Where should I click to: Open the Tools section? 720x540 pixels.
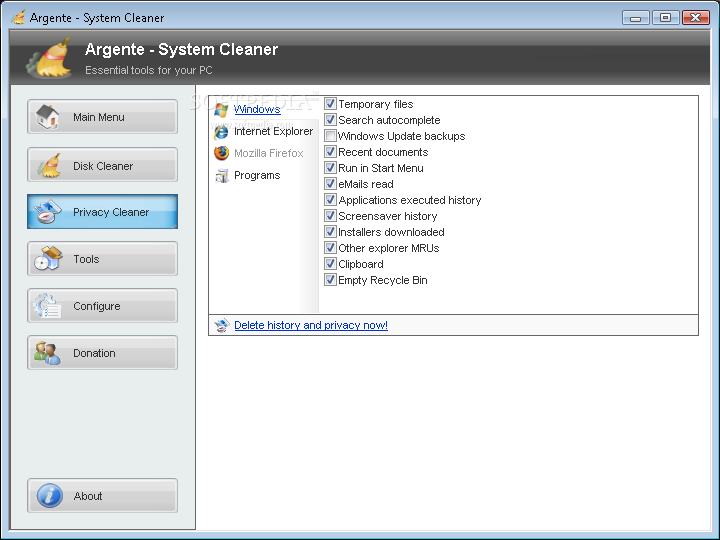(x=102, y=259)
